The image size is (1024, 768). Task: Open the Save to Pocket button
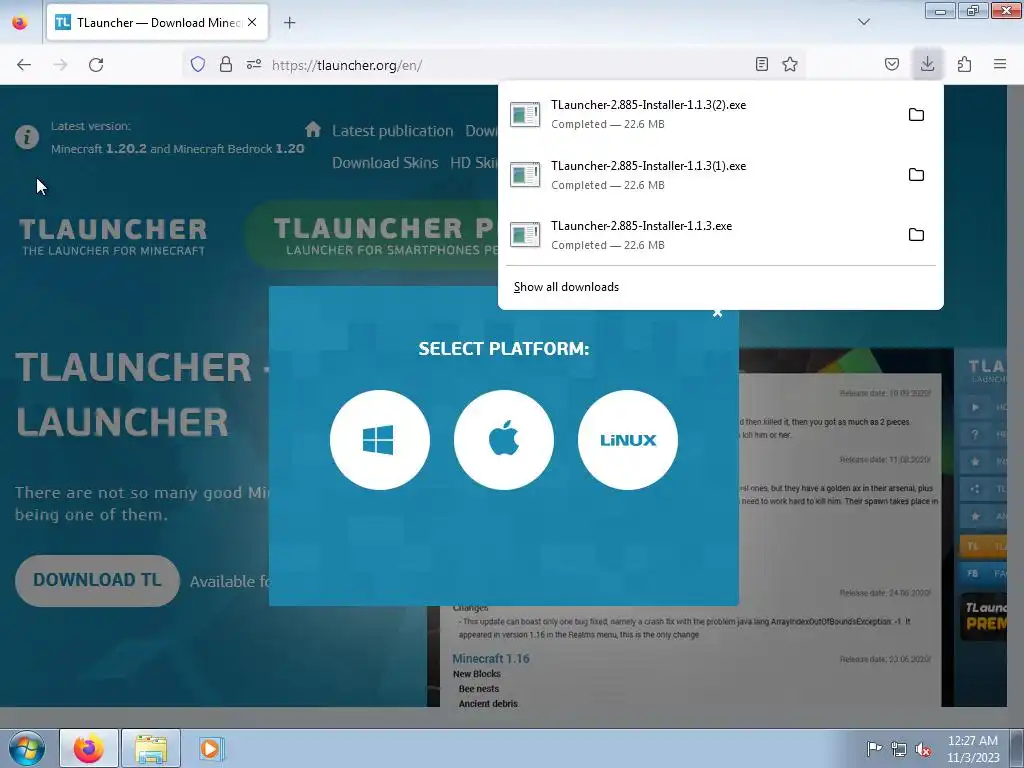tap(891, 64)
